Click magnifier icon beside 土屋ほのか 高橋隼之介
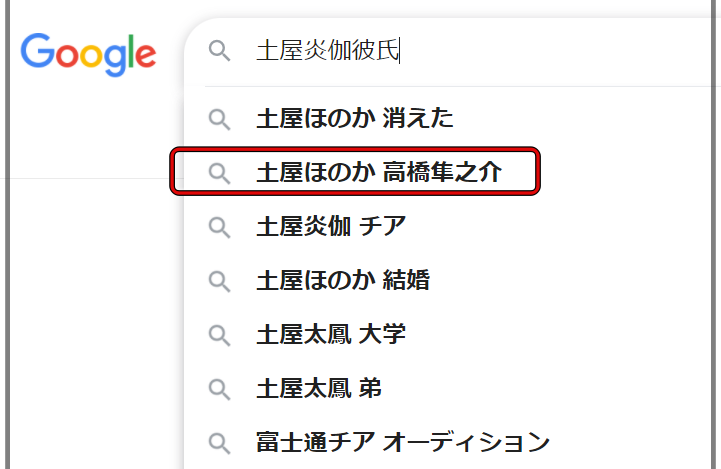 219,173
